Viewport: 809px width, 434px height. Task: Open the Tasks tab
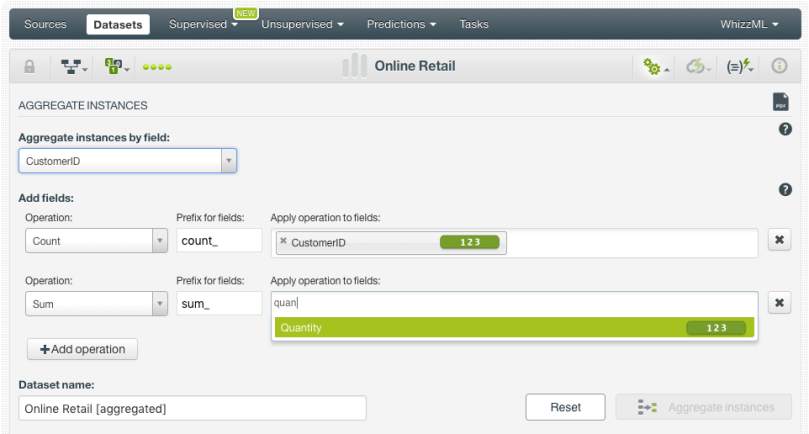pos(474,24)
